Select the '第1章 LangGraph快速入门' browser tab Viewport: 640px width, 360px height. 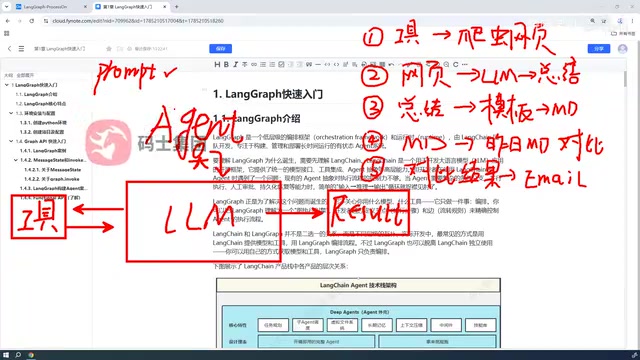pos(131,7)
